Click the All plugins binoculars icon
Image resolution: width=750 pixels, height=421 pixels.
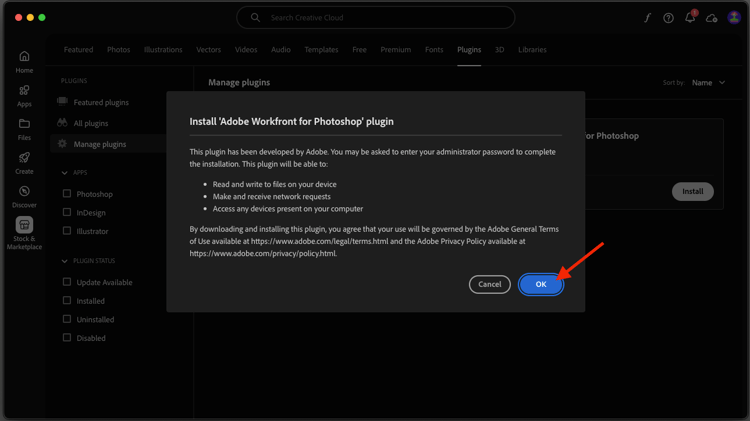(x=62, y=122)
